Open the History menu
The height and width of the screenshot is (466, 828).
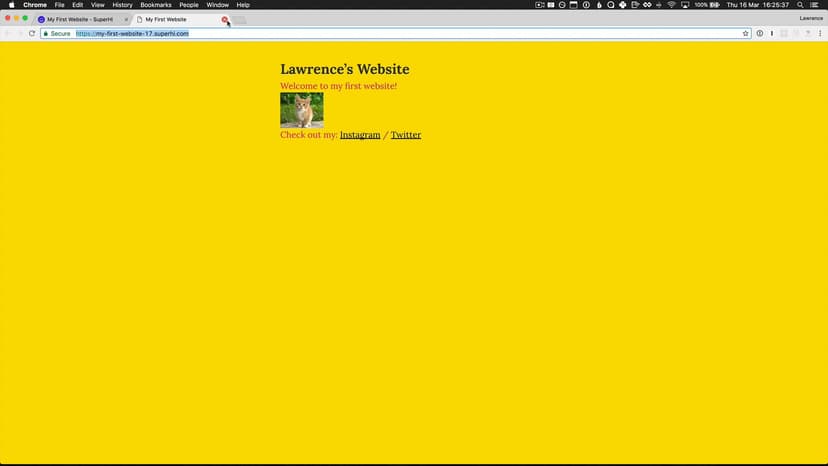click(122, 5)
